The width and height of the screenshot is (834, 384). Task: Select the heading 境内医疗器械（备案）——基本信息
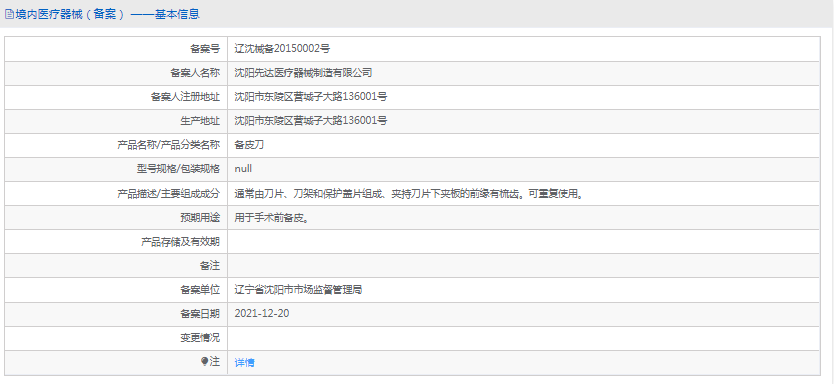107,14
